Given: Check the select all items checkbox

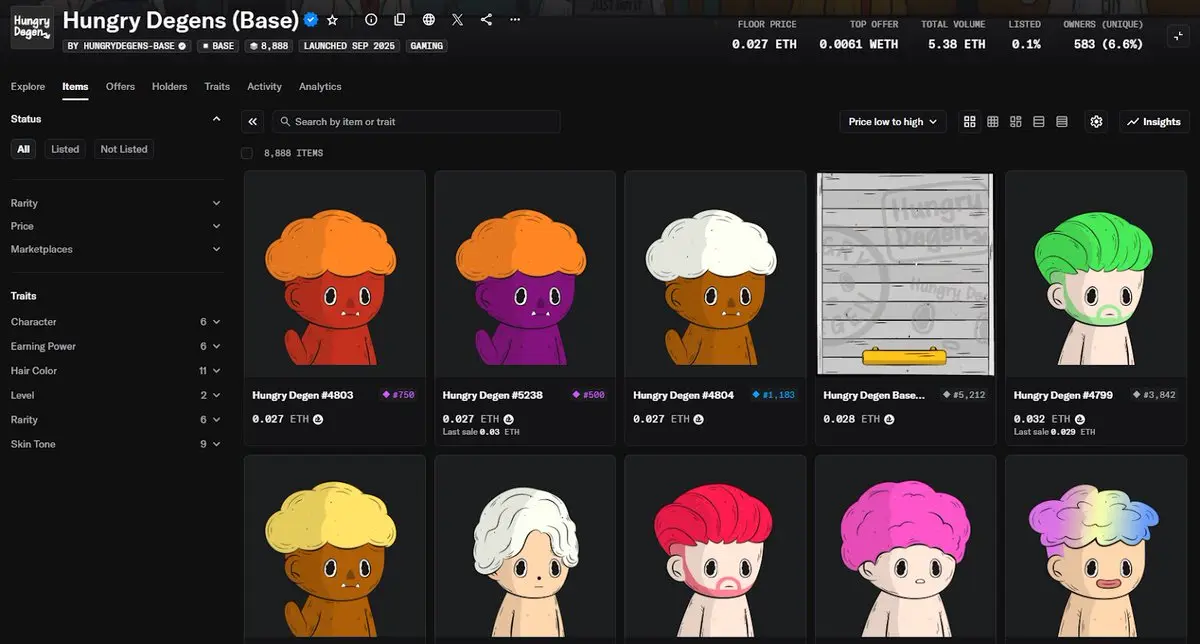Looking at the screenshot, I should (247, 153).
